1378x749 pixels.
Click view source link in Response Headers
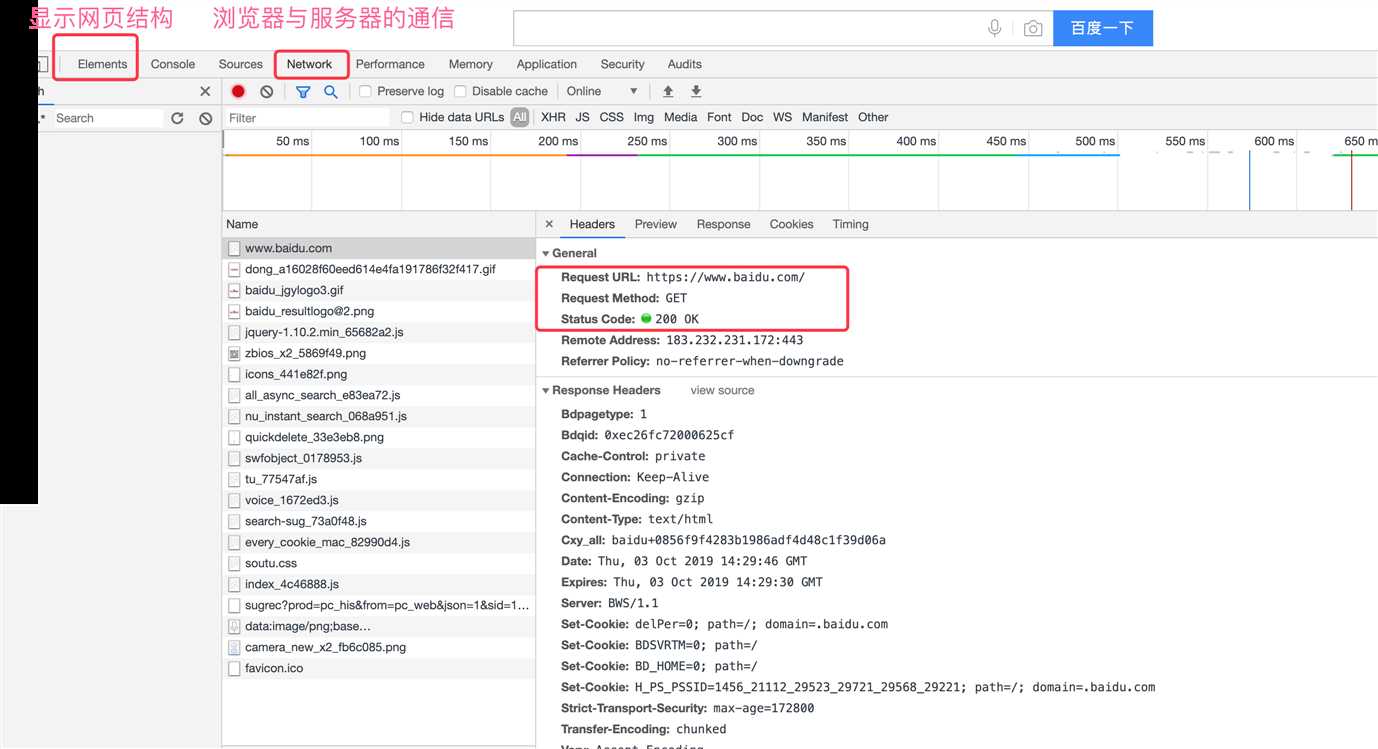coord(722,390)
